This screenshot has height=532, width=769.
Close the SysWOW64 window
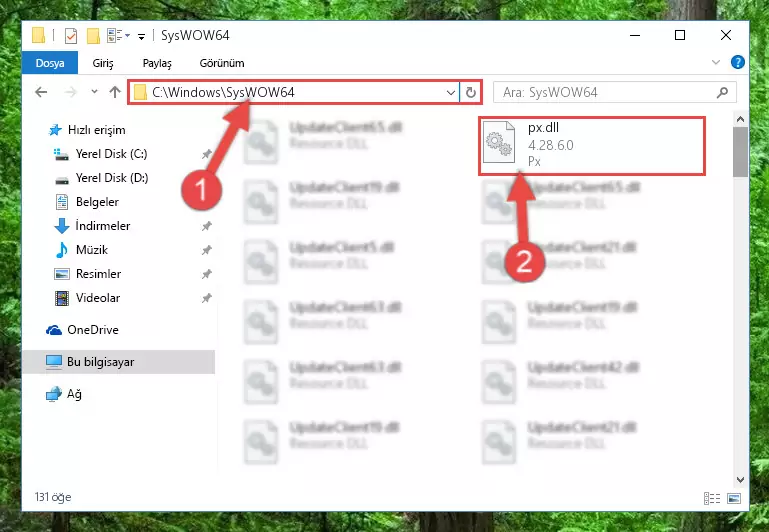726,35
